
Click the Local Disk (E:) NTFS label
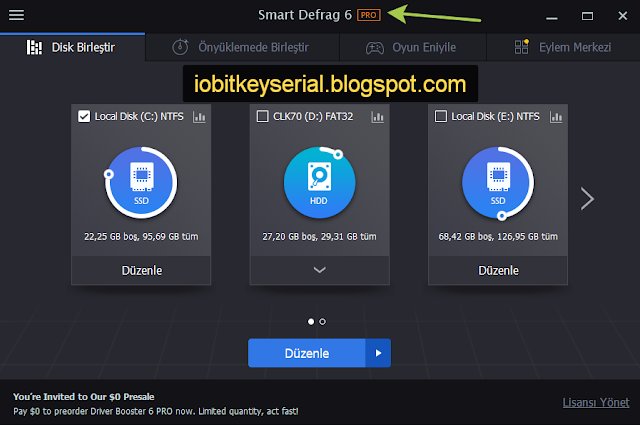[496, 116]
